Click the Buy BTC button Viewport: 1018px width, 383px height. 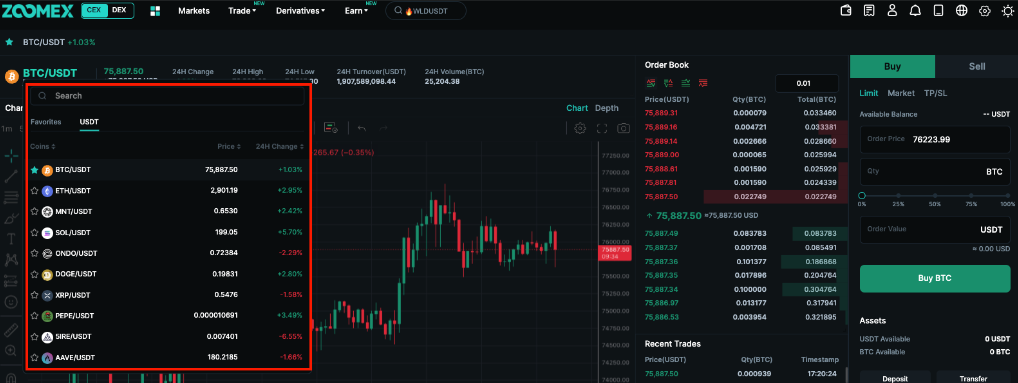(x=935, y=278)
